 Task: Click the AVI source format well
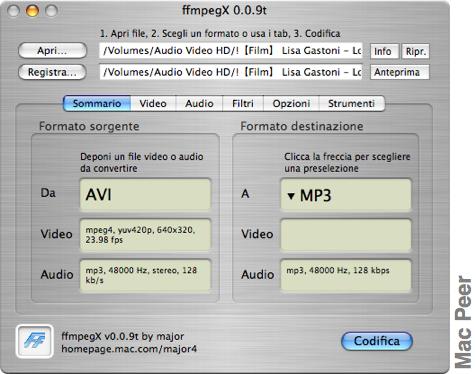tap(145, 195)
